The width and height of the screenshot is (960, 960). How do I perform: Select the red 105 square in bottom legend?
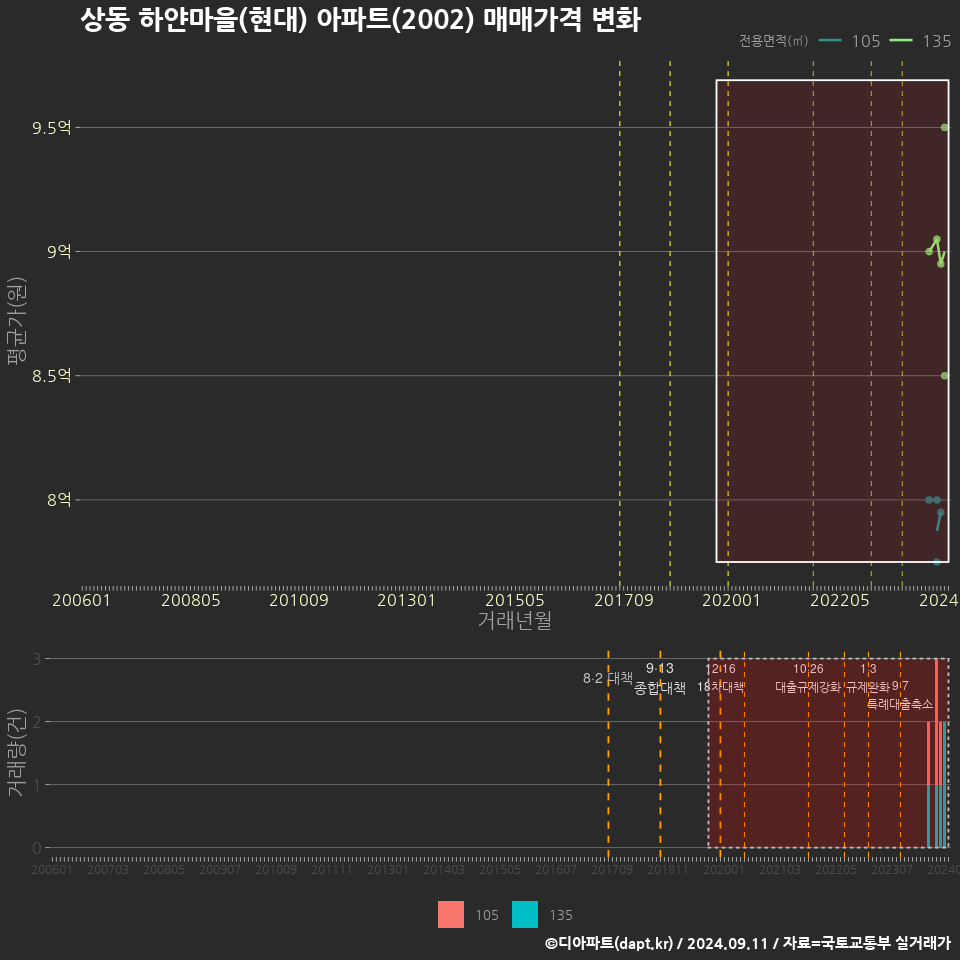(451, 915)
